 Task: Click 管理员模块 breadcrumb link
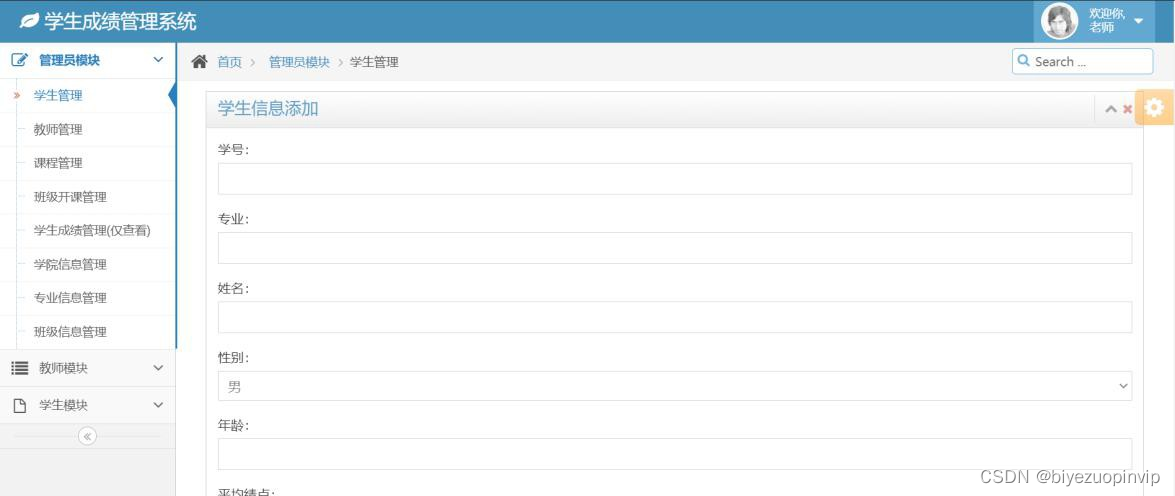coord(299,62)
